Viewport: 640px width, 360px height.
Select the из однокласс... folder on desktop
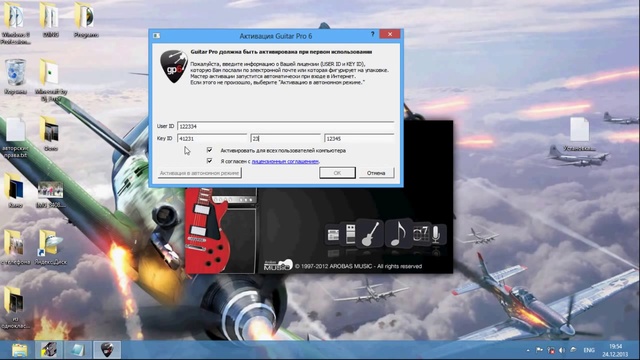15,307
